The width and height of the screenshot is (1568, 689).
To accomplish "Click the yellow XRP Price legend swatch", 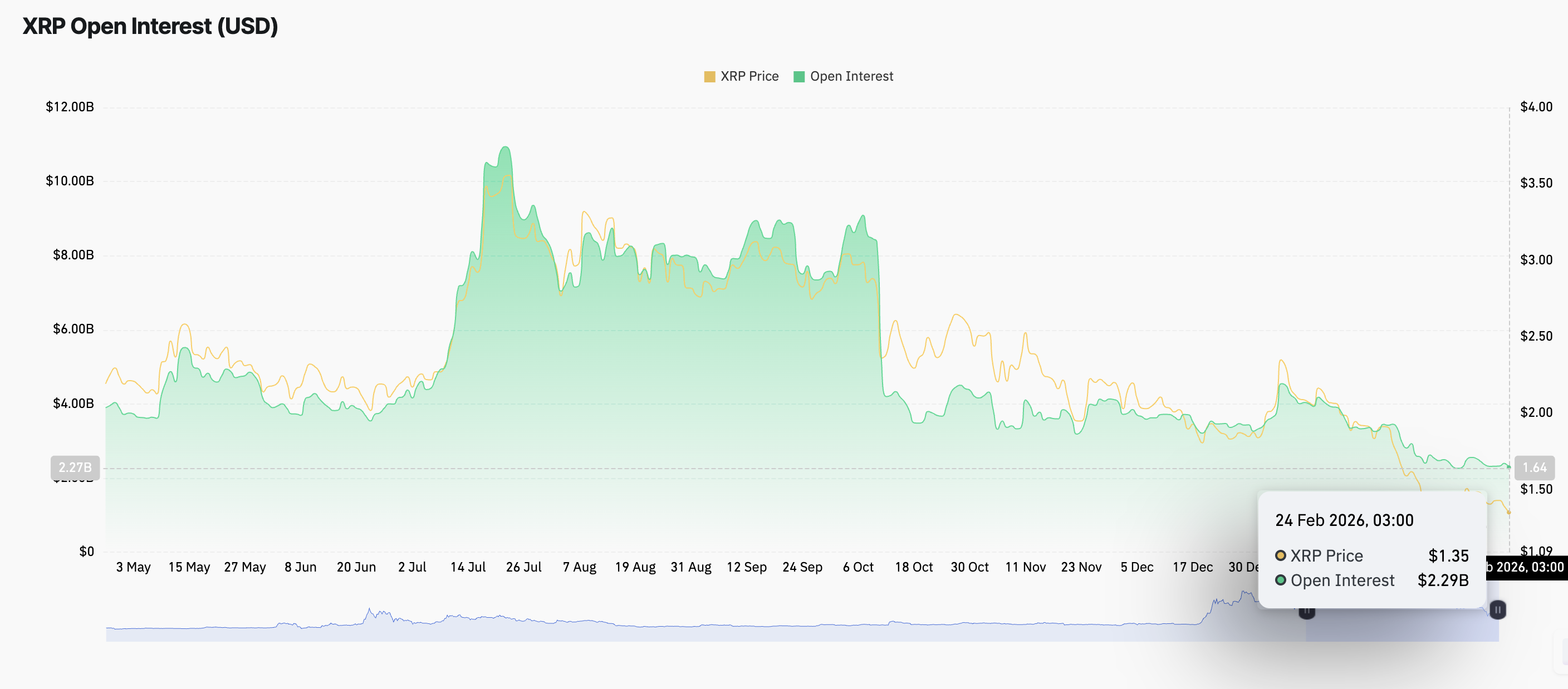I will click(709, 77).
